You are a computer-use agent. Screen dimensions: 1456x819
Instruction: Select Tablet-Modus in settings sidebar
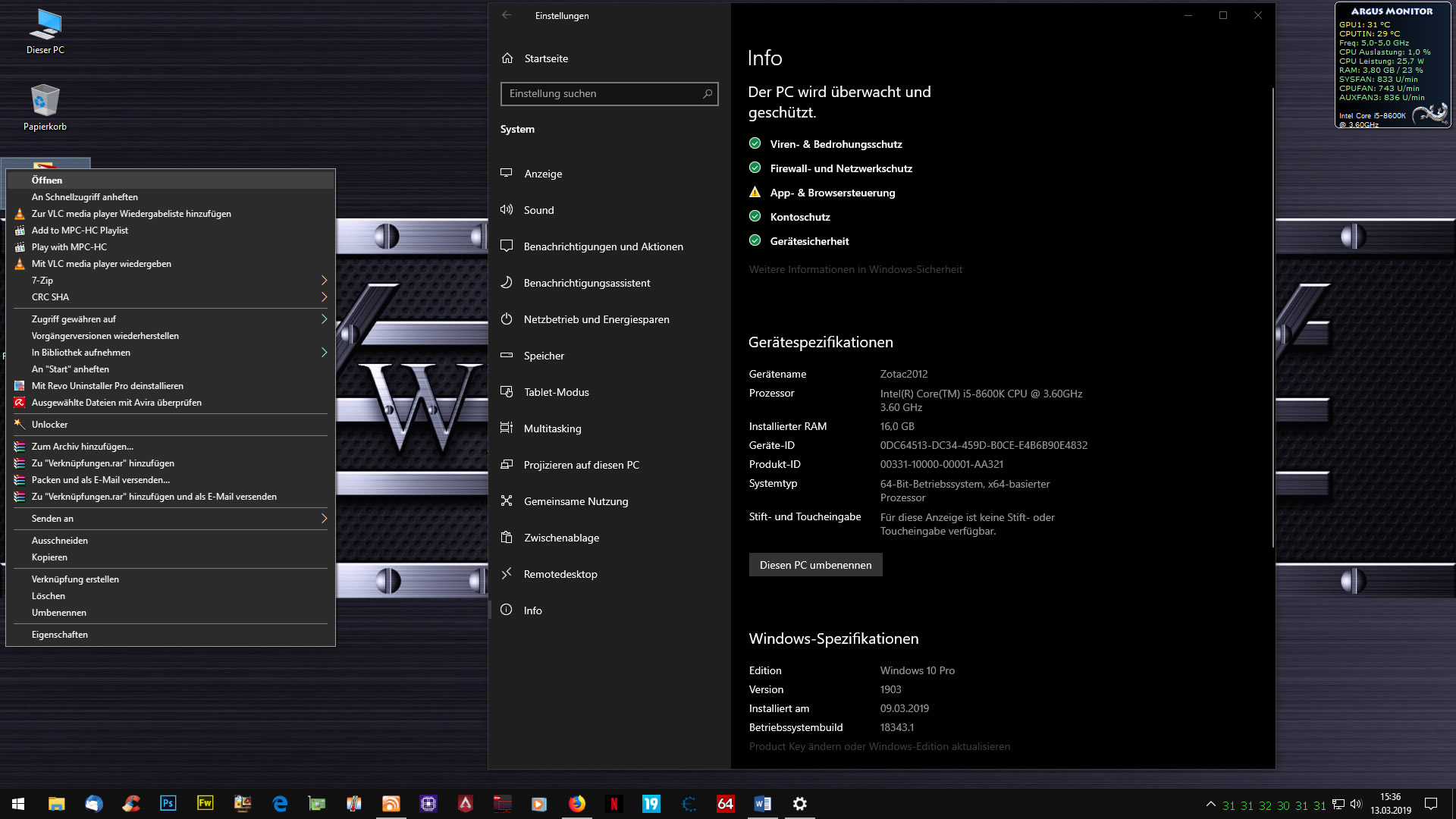(556, 392)
